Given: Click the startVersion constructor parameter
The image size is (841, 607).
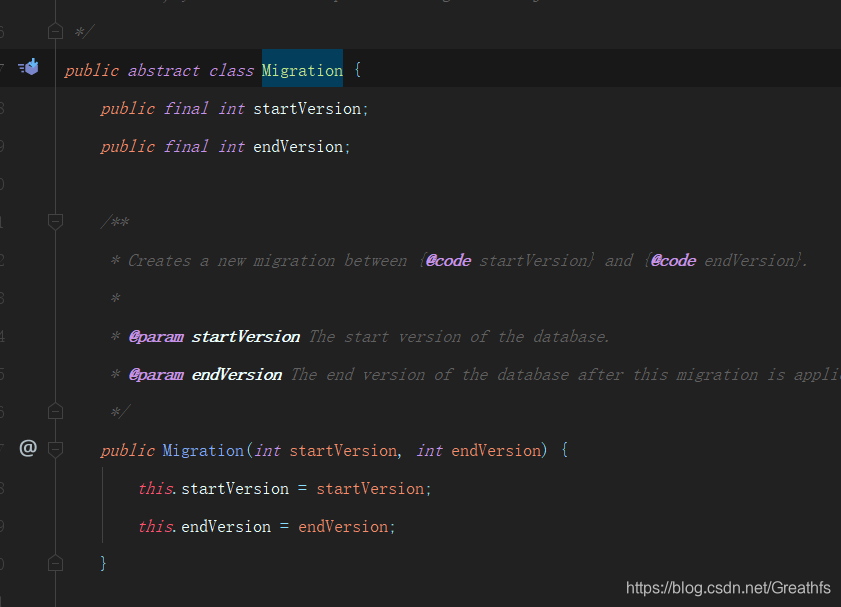Looking at the screenshot, I should (x=343, y=450).
